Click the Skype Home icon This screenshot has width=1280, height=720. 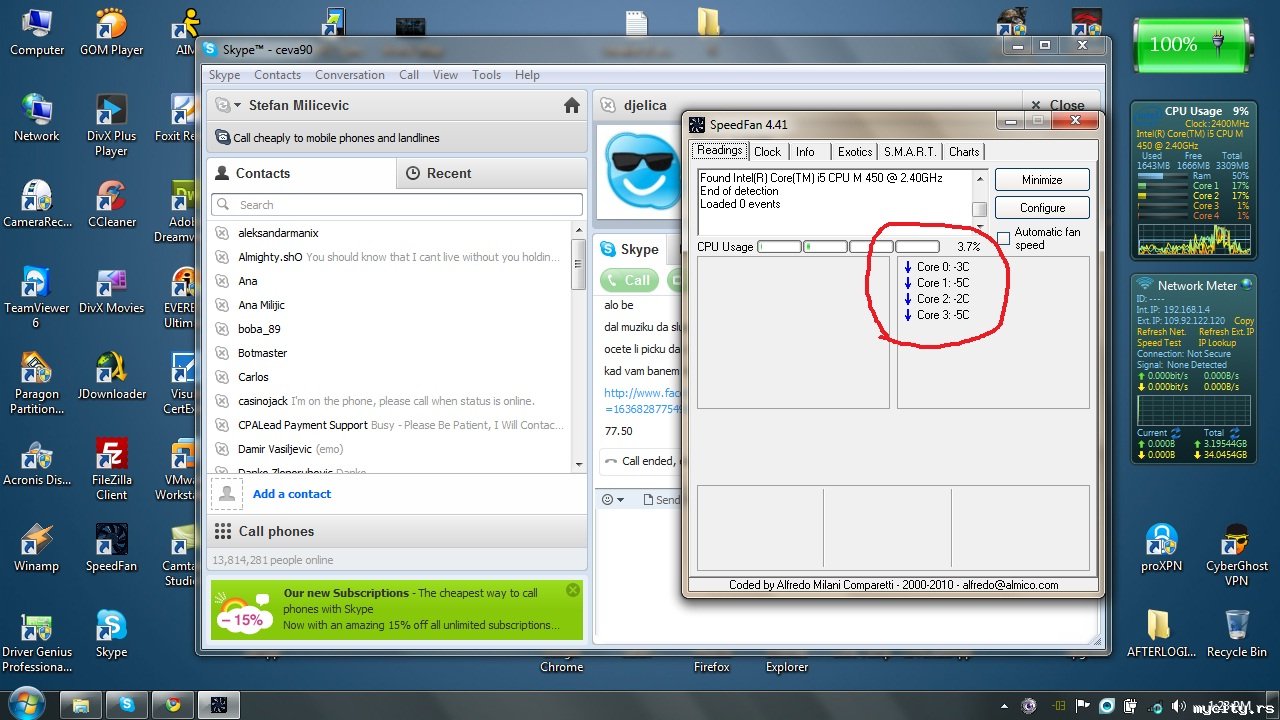pos(572,105)
